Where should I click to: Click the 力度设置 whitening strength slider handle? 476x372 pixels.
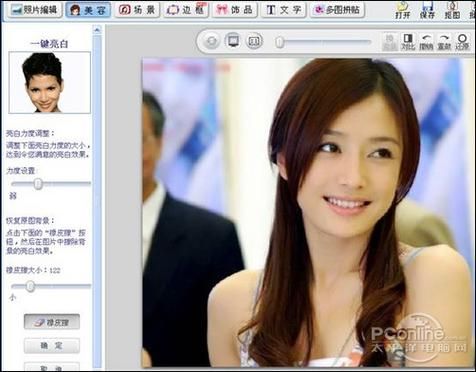point(38,184)
